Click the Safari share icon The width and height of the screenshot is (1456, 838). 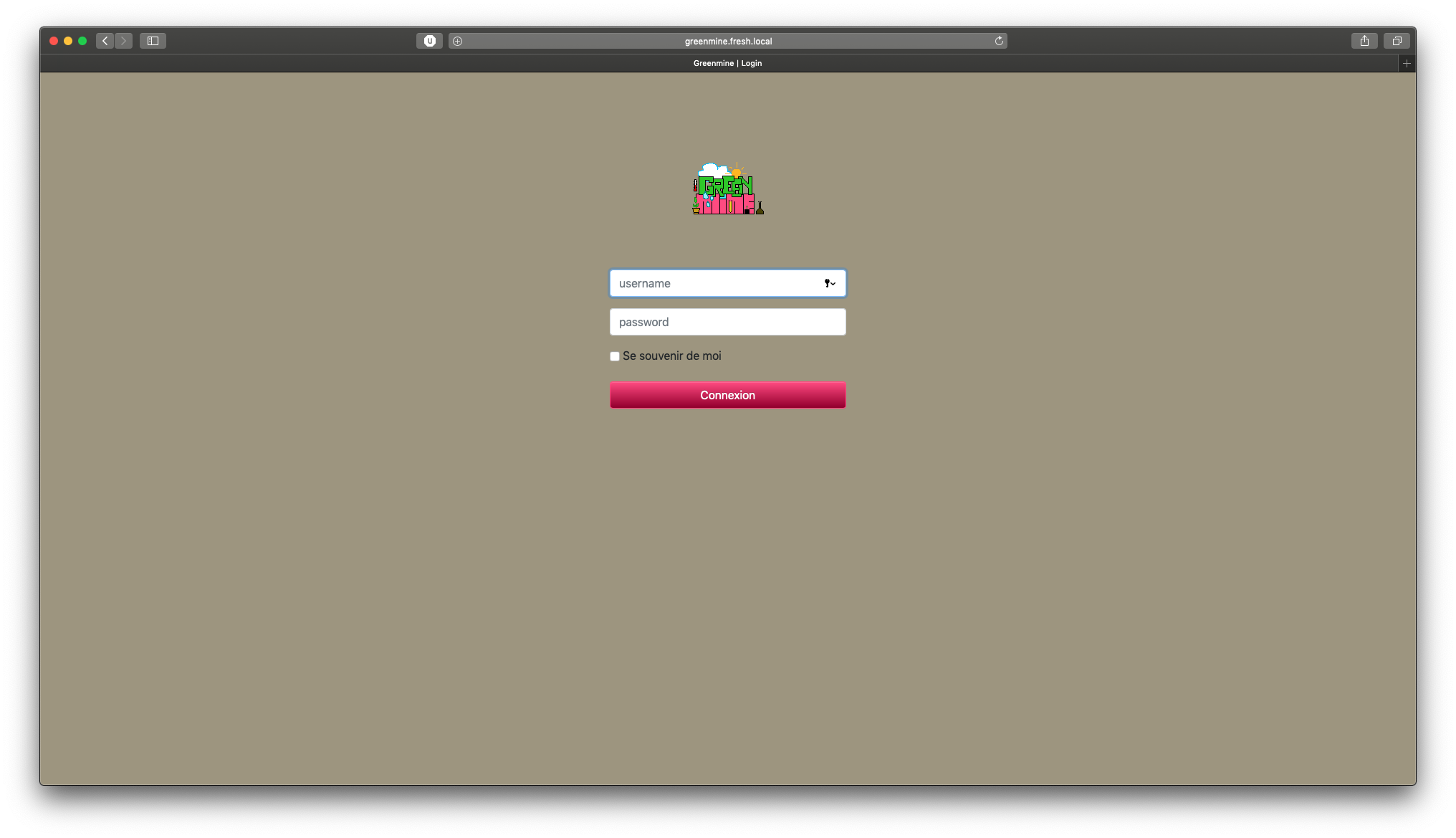(1364, 41)
